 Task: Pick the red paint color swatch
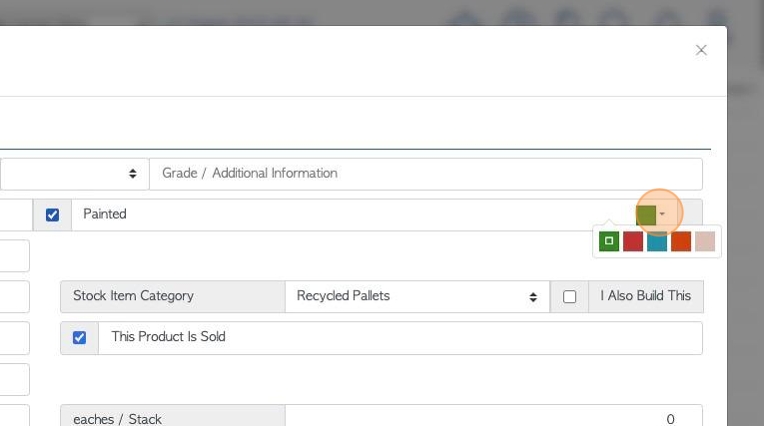click(x=633, y=241)
